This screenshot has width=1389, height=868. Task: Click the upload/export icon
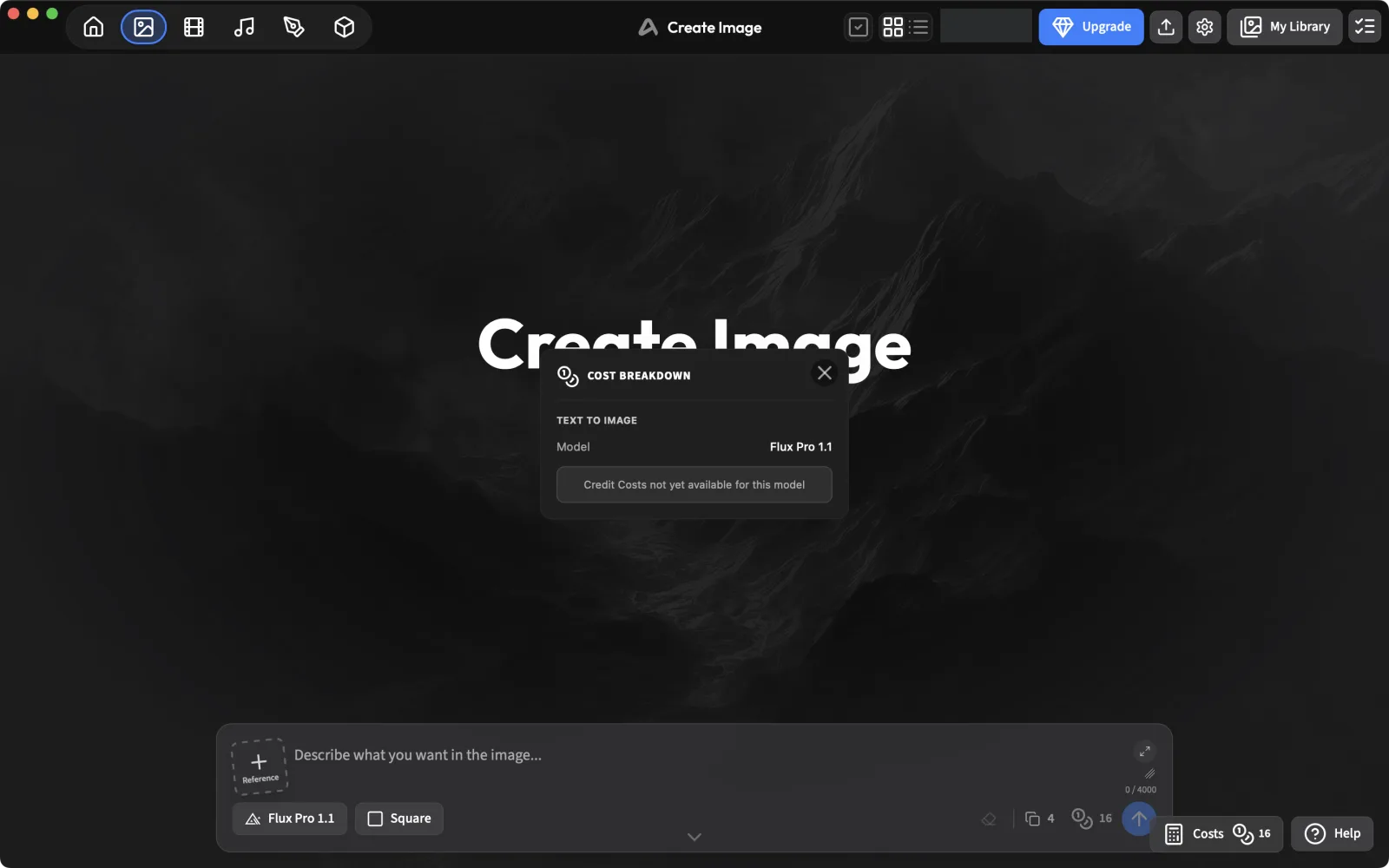click(x=1166, y=27)
